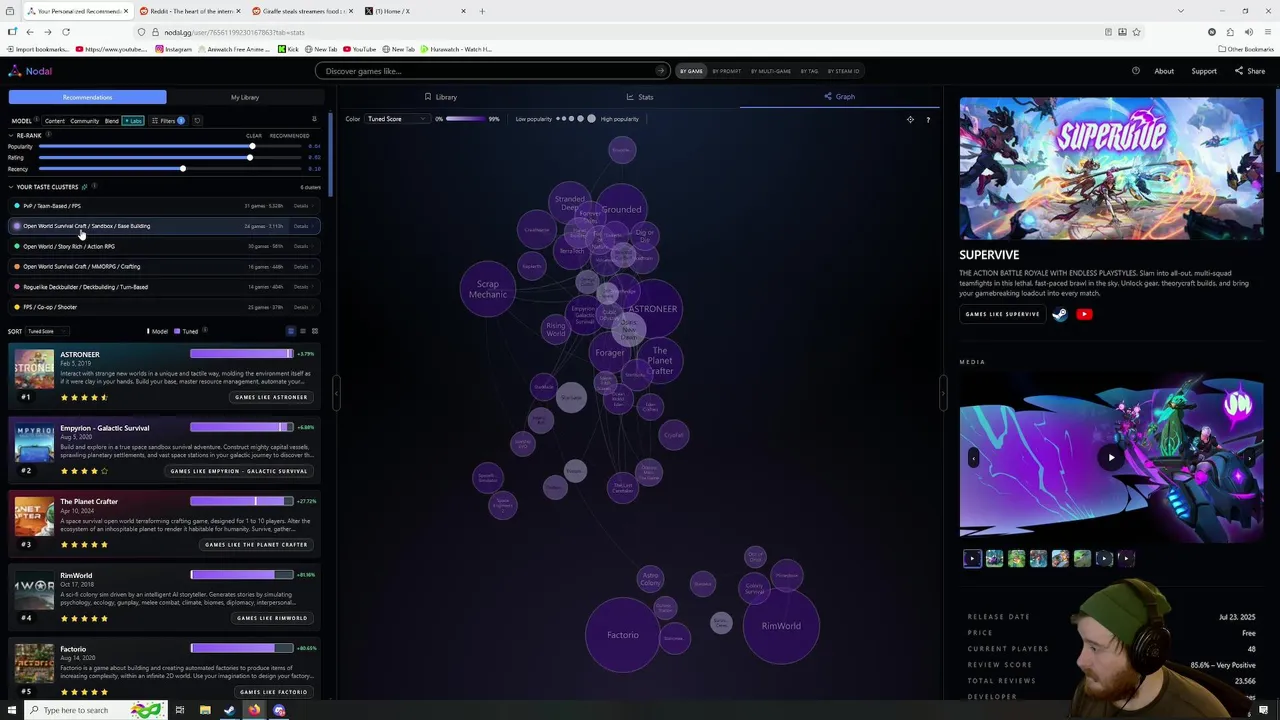This screenshot has width=1280, height=720.
Task: Adjust the Popularity slider
Action: coord(170,147)
